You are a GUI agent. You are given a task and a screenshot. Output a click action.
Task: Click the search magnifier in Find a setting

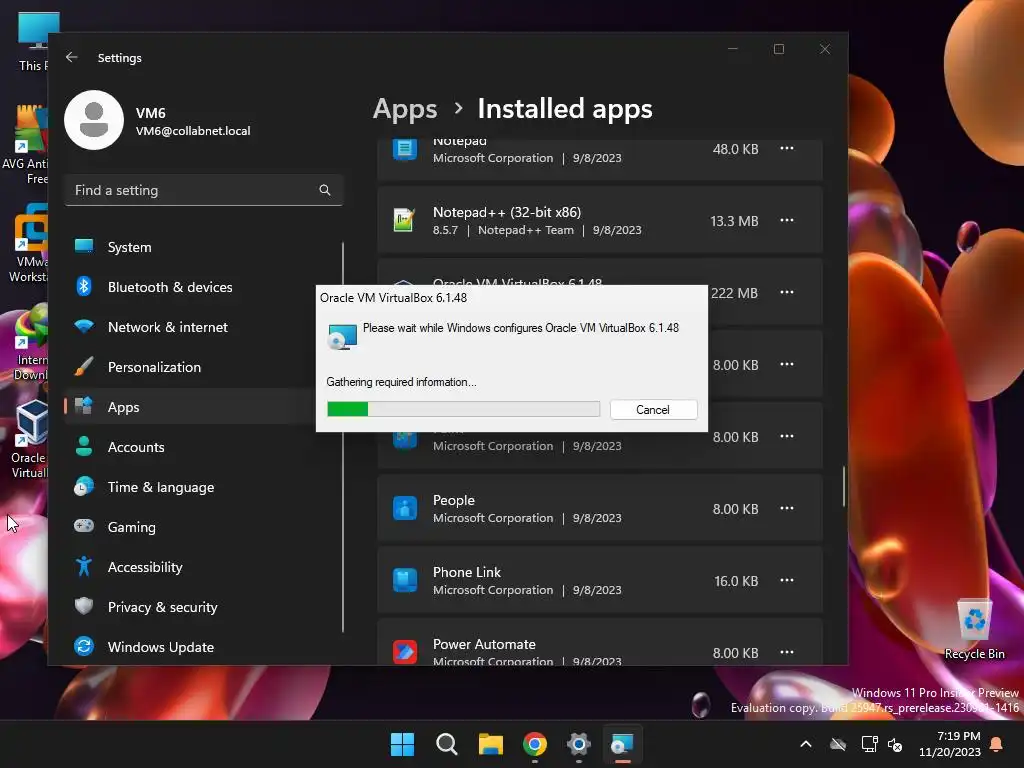click(325, 190)
